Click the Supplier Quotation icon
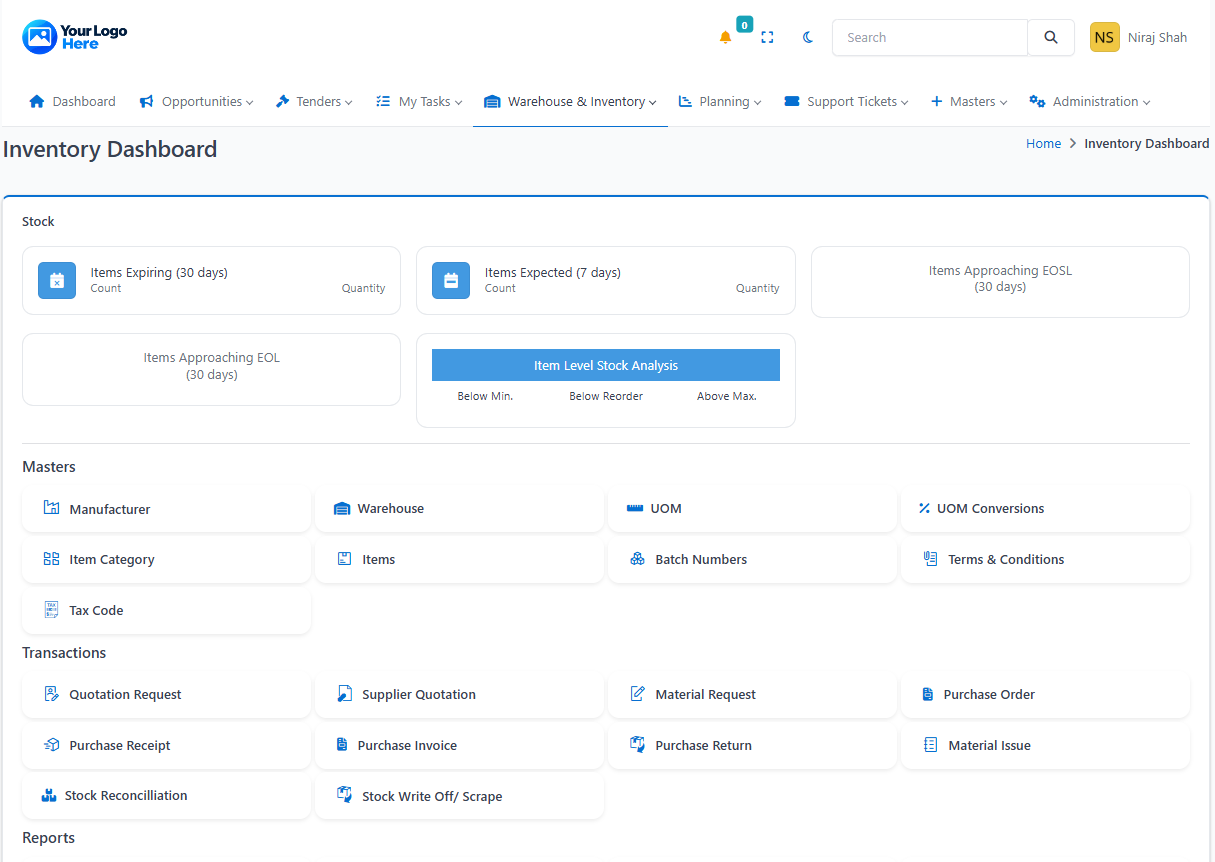1215x862 pixels. [x=344, y=694]
